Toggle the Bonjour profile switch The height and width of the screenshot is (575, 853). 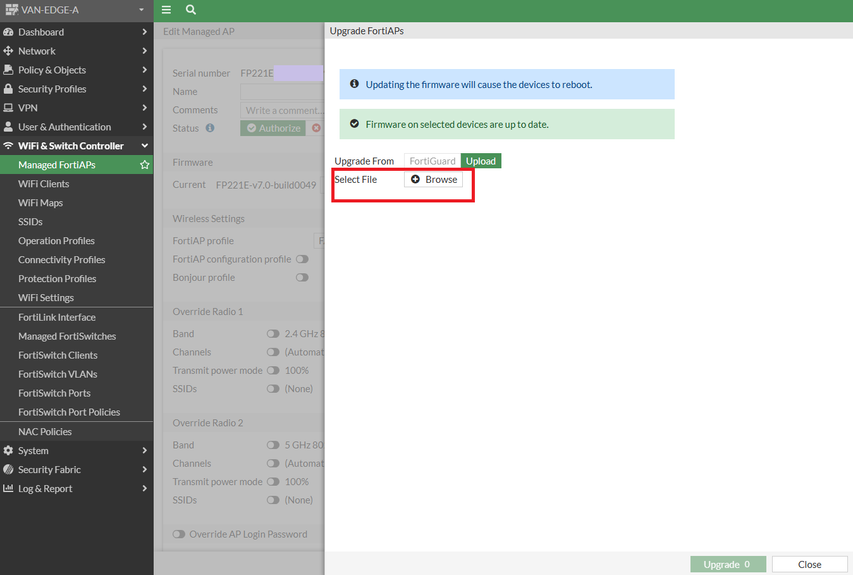(302, 277)
